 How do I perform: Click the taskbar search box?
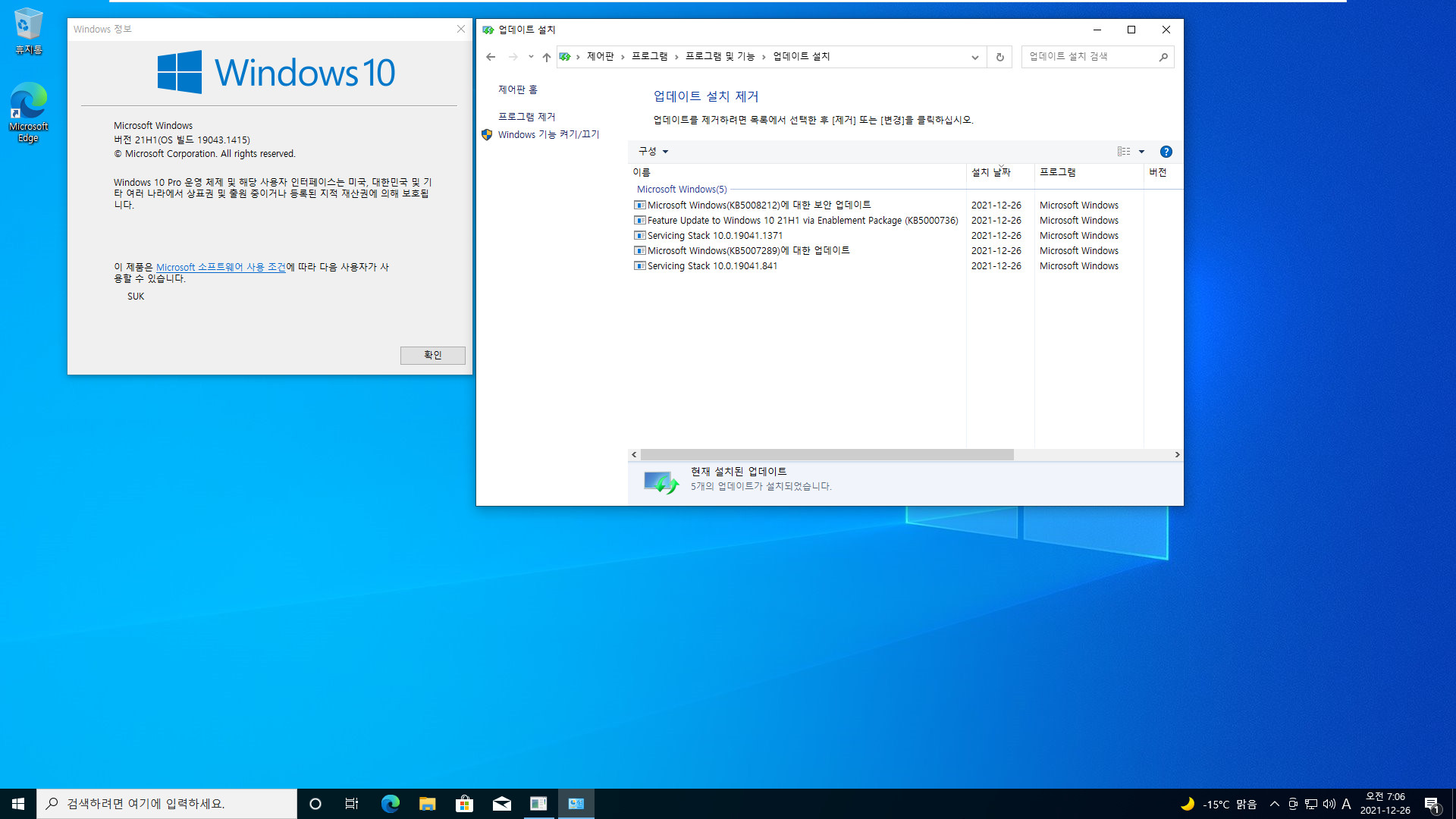pos(167,804)
